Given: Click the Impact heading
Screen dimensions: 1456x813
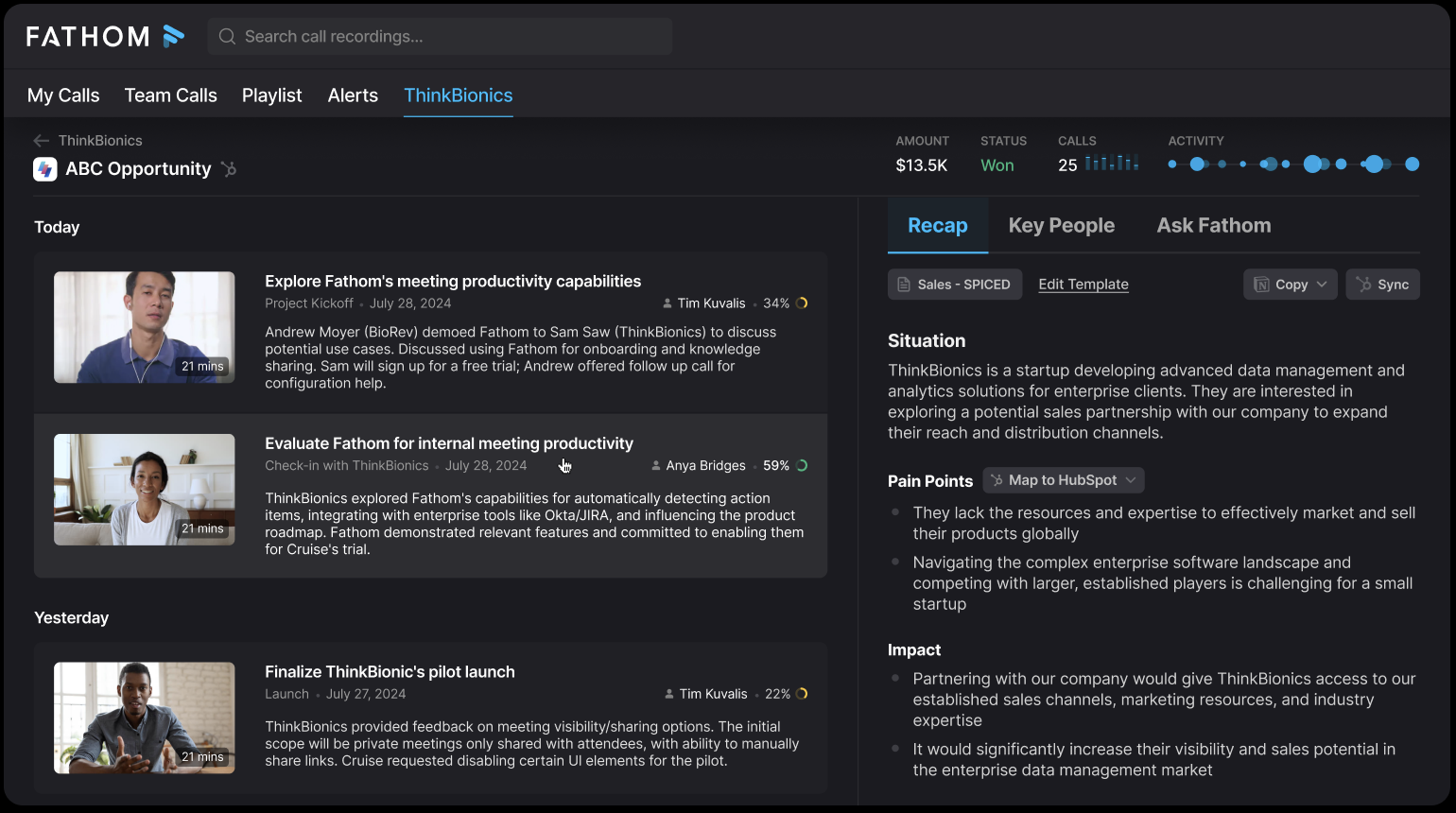Looking at the screenshot, I should [x=914, y=650].
